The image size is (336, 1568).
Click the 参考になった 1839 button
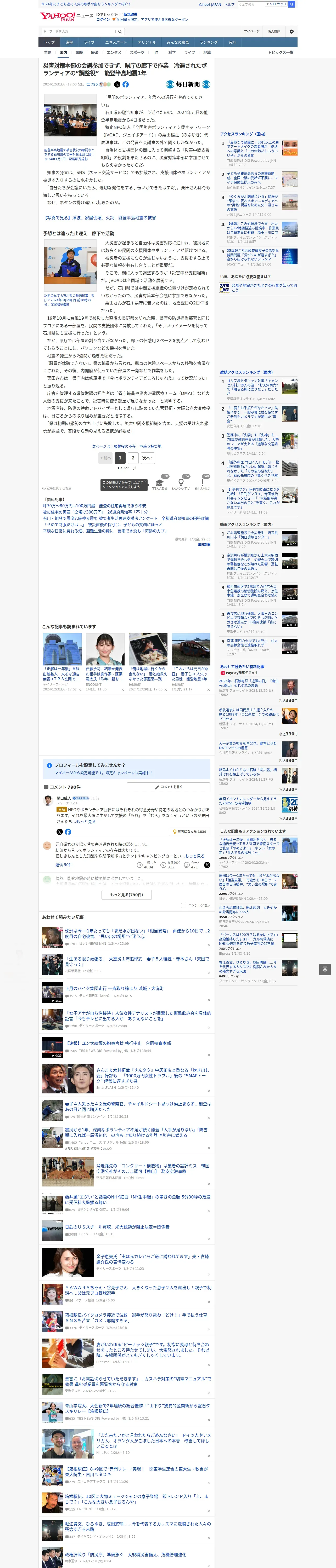190,832
